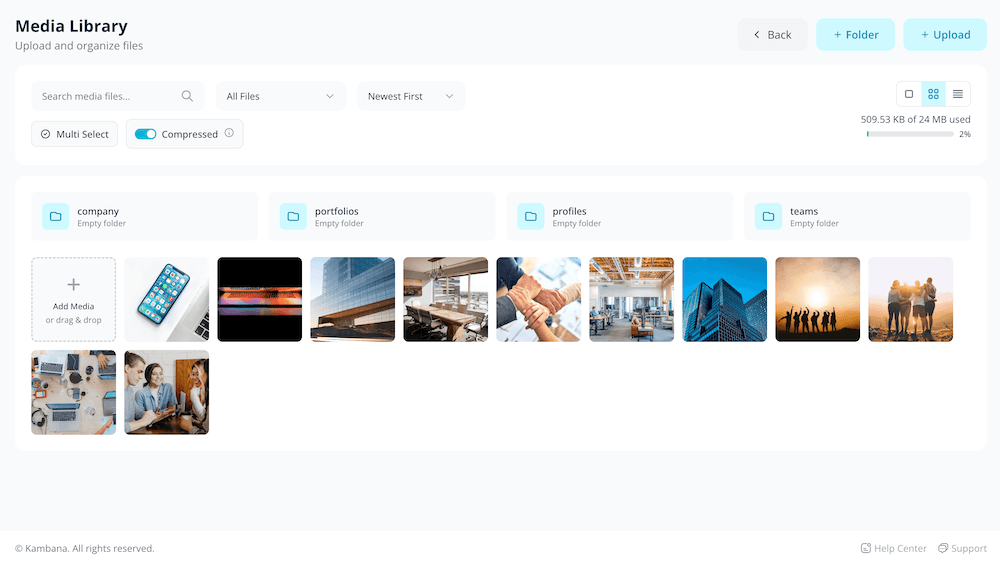1000x563 pixels.
Task: Open the Newest First sort dropdown
Action: coord(411,96)
